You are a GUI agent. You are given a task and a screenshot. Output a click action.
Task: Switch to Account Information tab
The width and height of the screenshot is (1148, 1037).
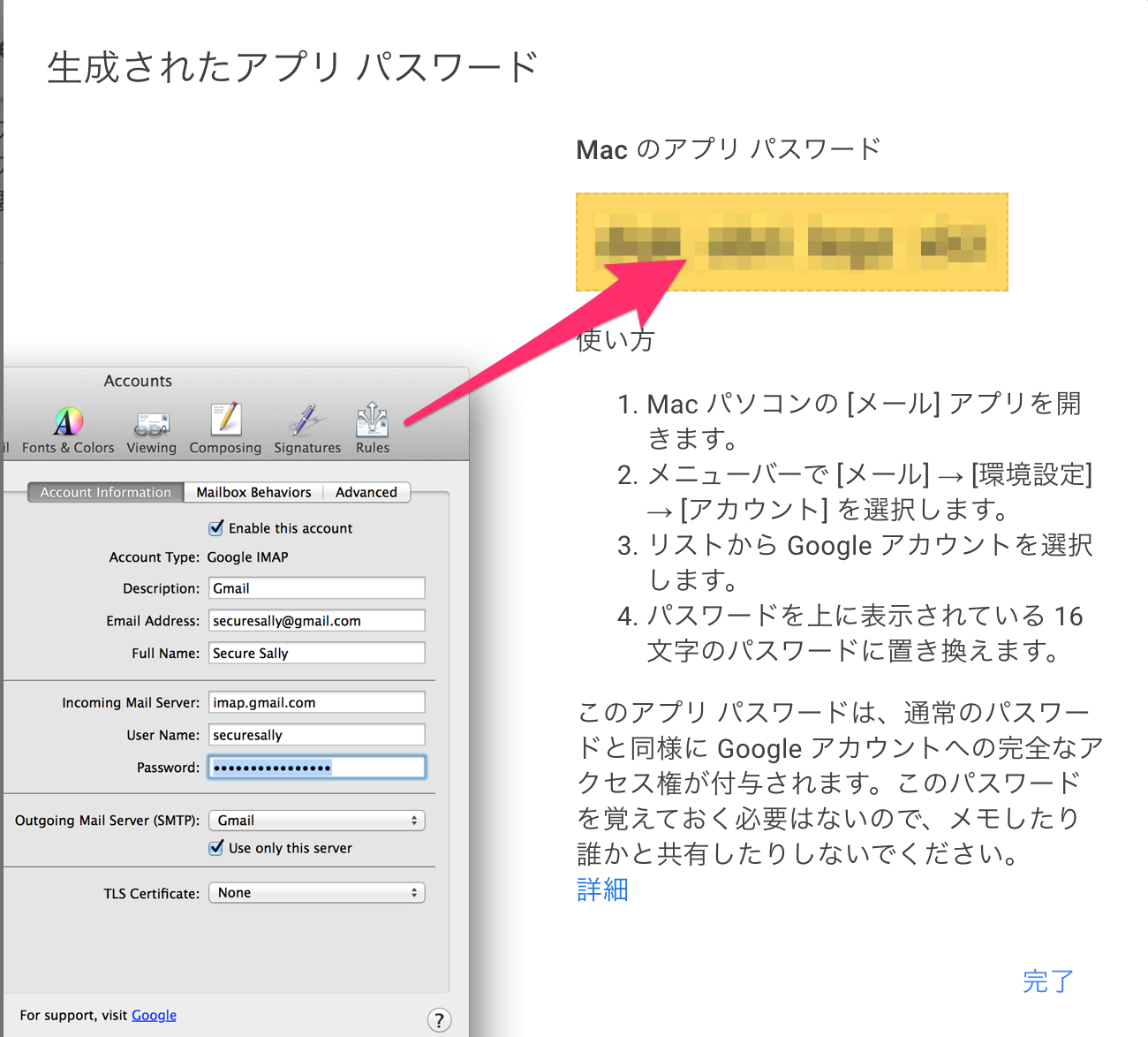tap(106, 492)
